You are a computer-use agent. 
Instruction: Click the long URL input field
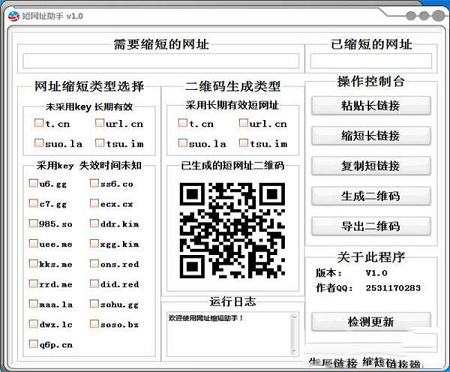[161, 61]
